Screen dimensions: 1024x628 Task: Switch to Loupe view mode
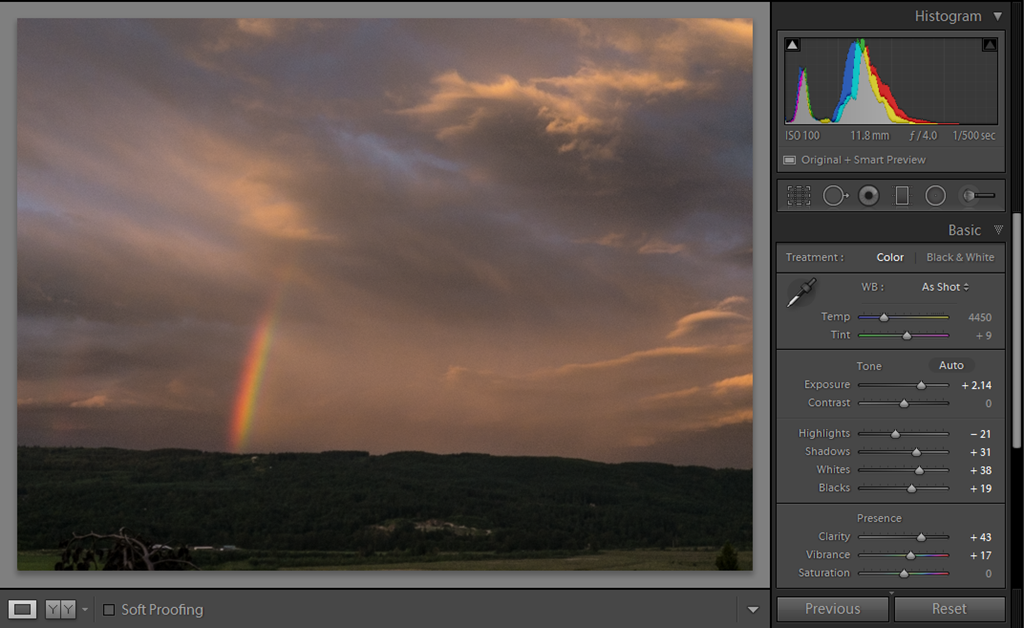coord(22,609)
